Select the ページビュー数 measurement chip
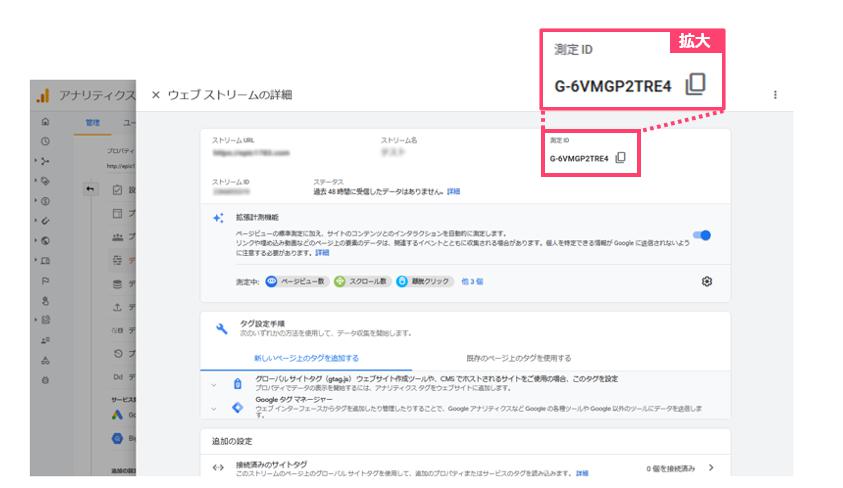Screen dimensions: 843x488 296,281
